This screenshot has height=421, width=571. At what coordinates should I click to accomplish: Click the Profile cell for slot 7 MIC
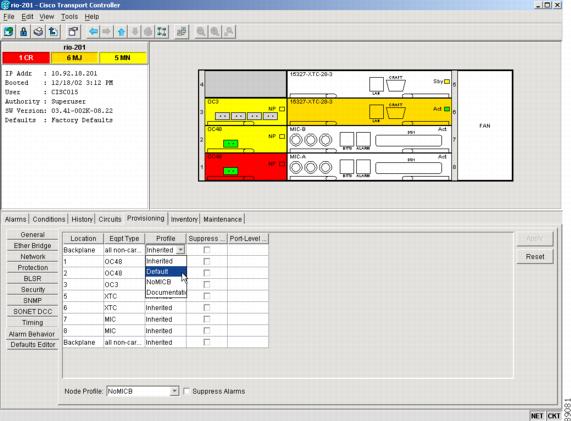[x=166, y=319]
